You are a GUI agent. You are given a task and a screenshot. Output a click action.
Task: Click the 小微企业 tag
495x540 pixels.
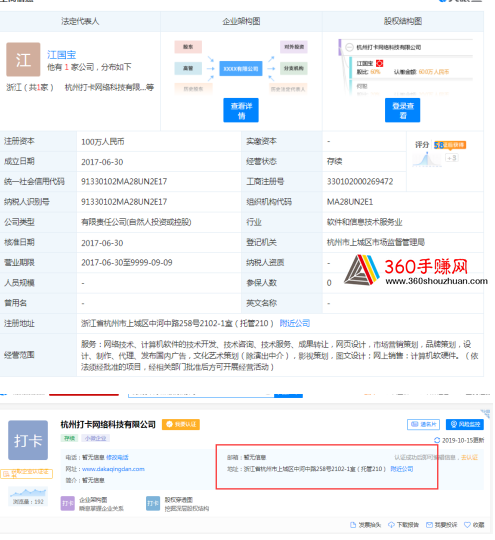pos(95,438)
